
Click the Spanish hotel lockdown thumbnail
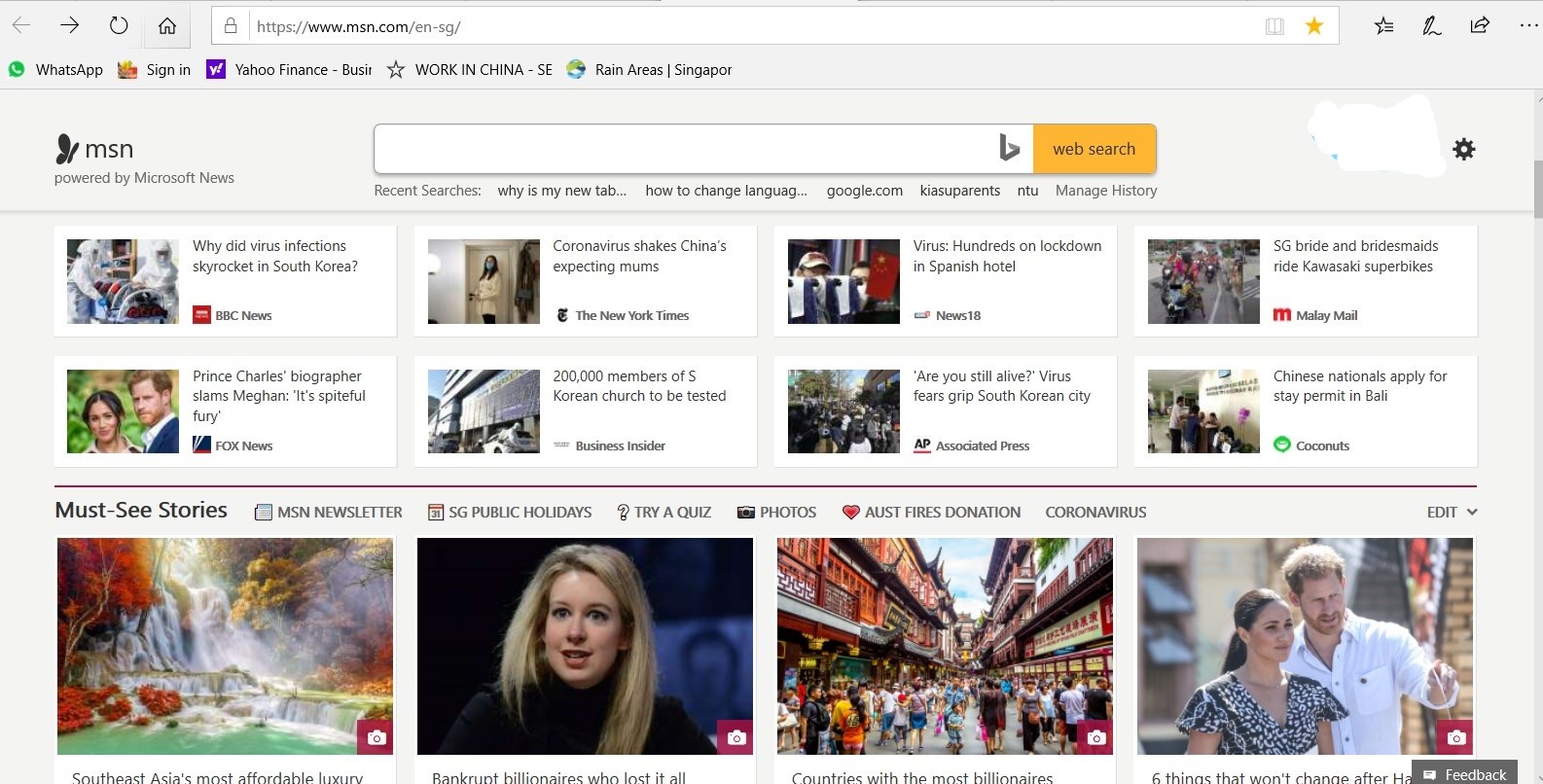click(843, 281)
